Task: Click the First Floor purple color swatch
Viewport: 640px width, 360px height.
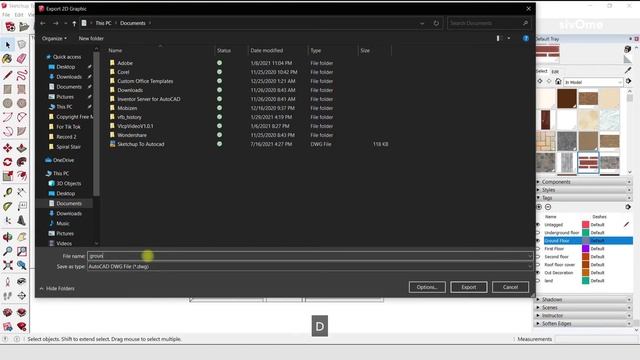Action: [x=585, y=249]
